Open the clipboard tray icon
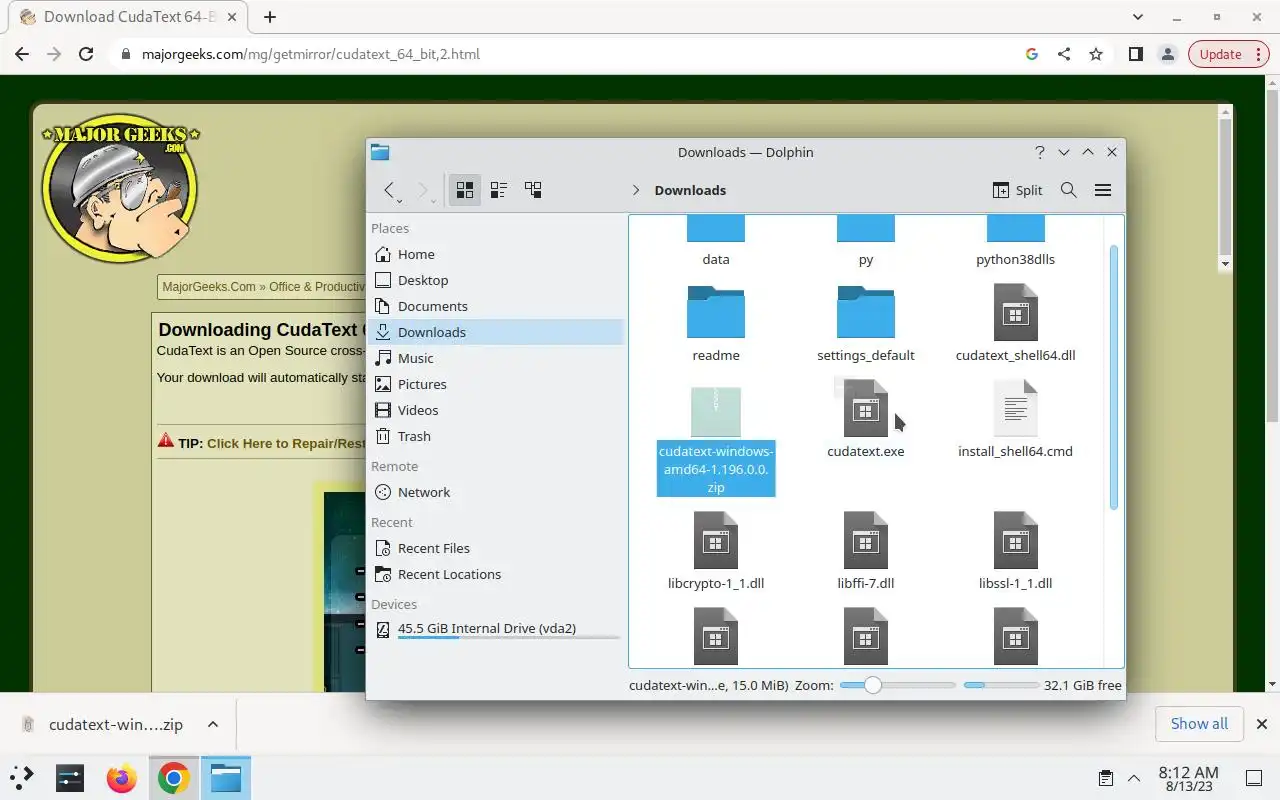Image resolution: width=1280 pixels, height=800 pixels. coord(1106,778)
